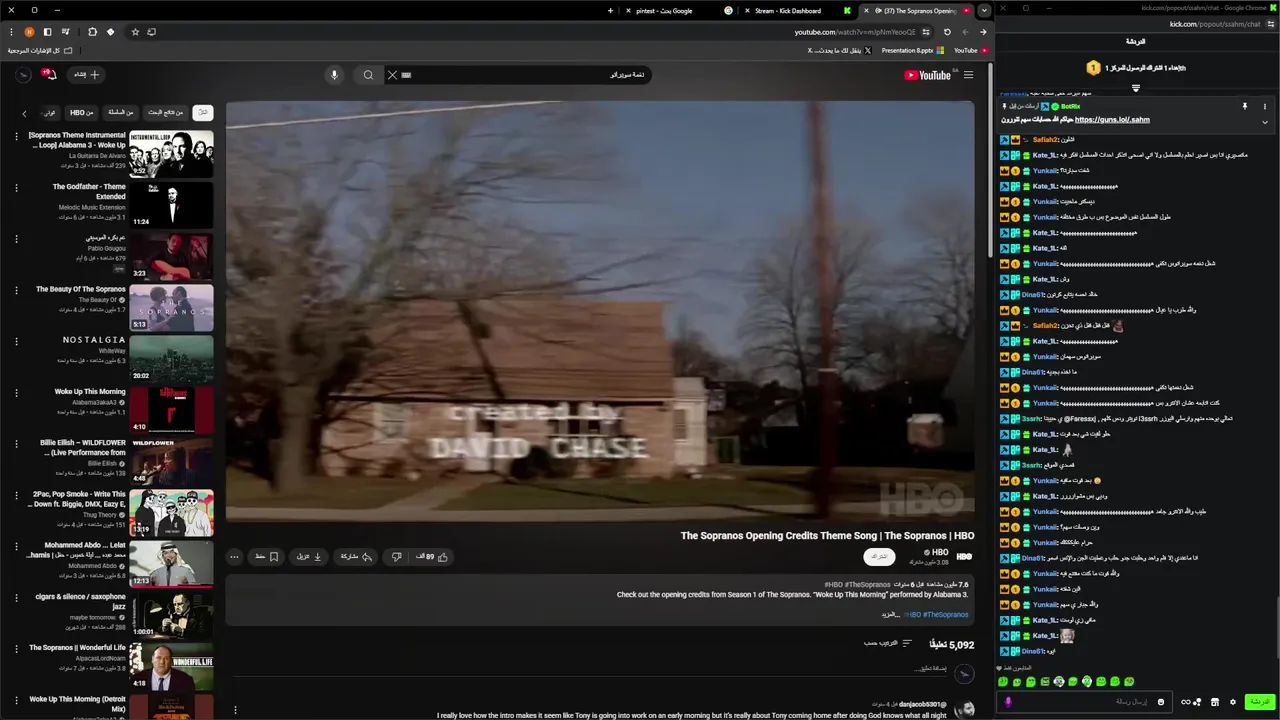Bookmark the page with the star icon

pyautogui.click(x=135, y=32)
